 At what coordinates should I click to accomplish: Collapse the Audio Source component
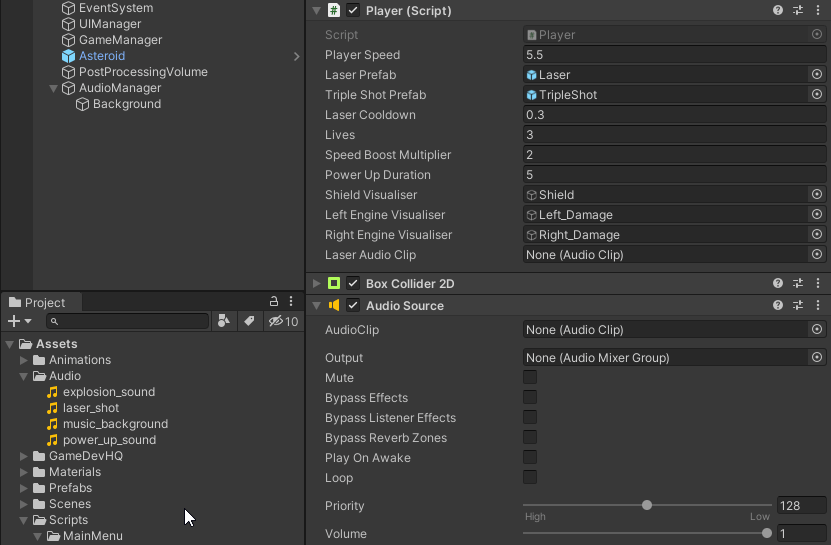click(316, 306)
